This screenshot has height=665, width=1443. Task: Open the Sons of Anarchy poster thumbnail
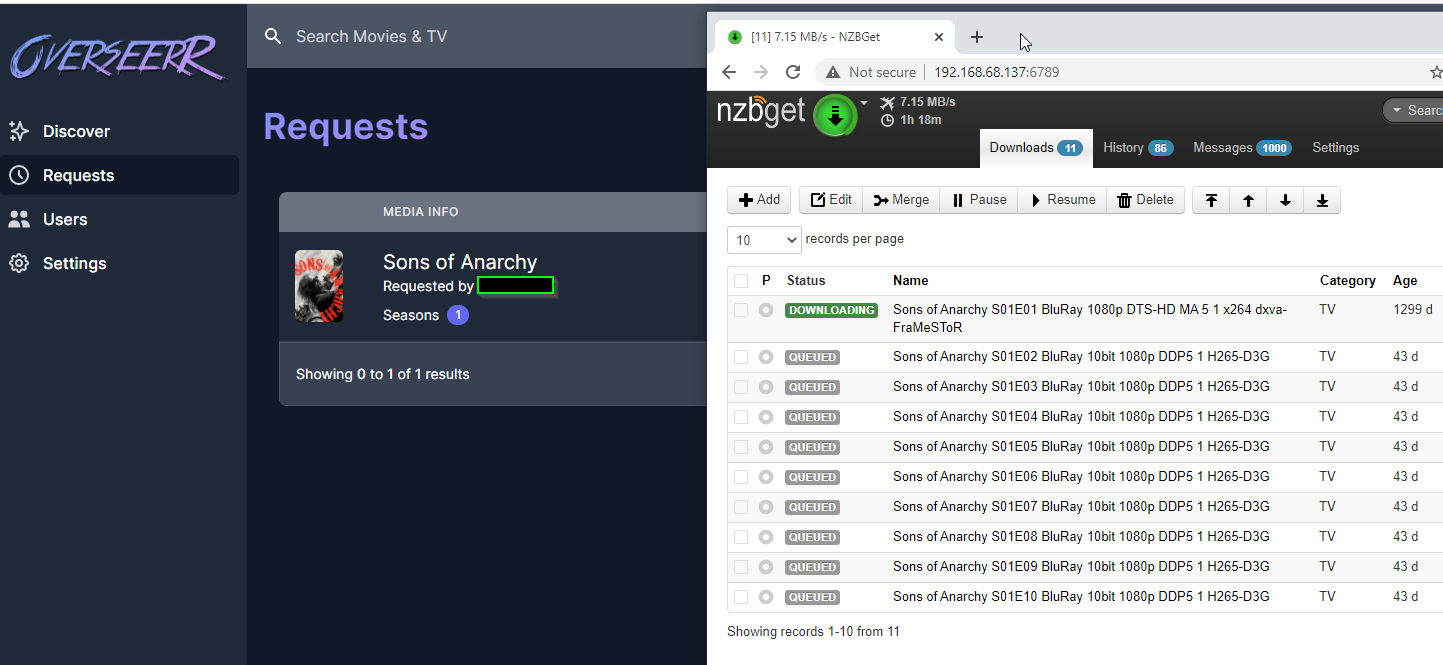tap(319, 286)
